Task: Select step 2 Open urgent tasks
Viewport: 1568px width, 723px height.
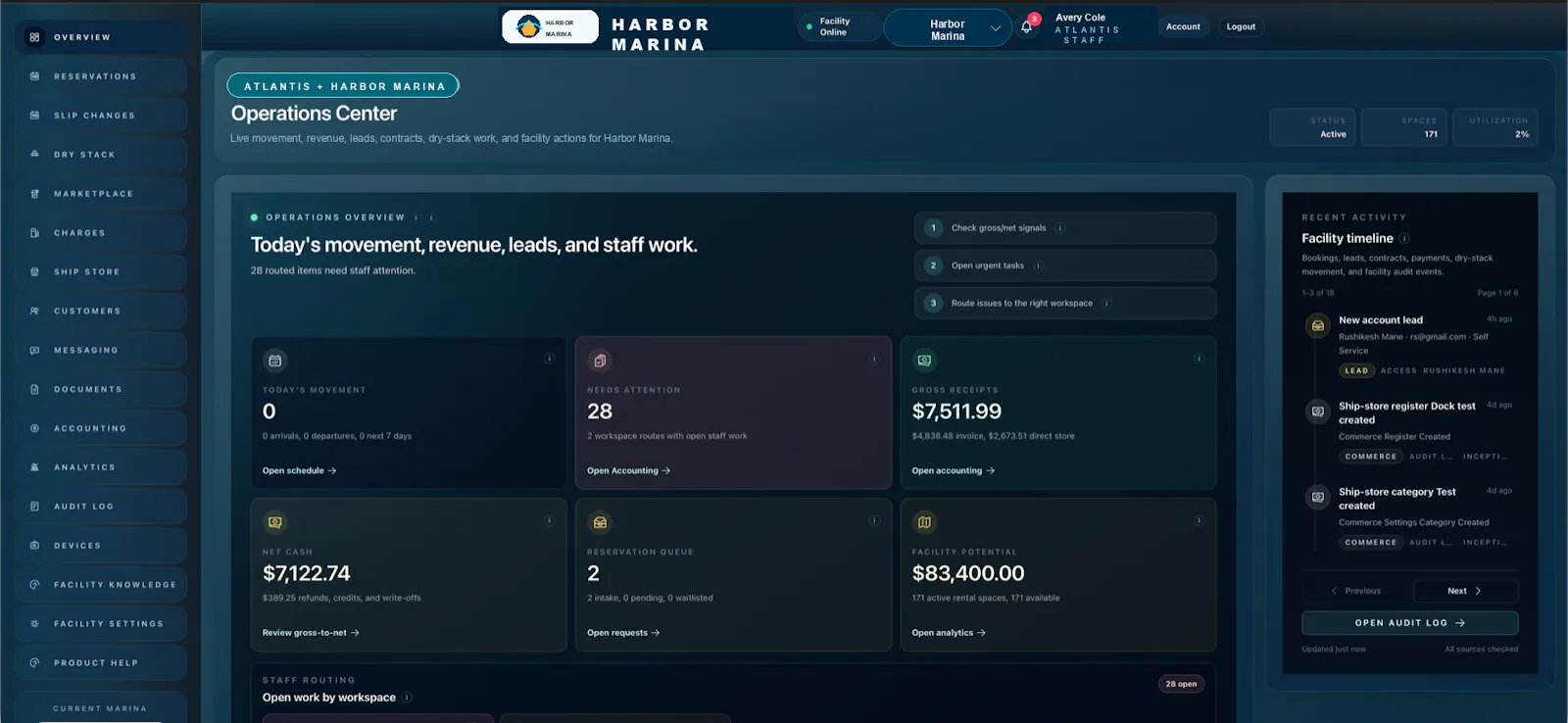Action: (1065, 265)
